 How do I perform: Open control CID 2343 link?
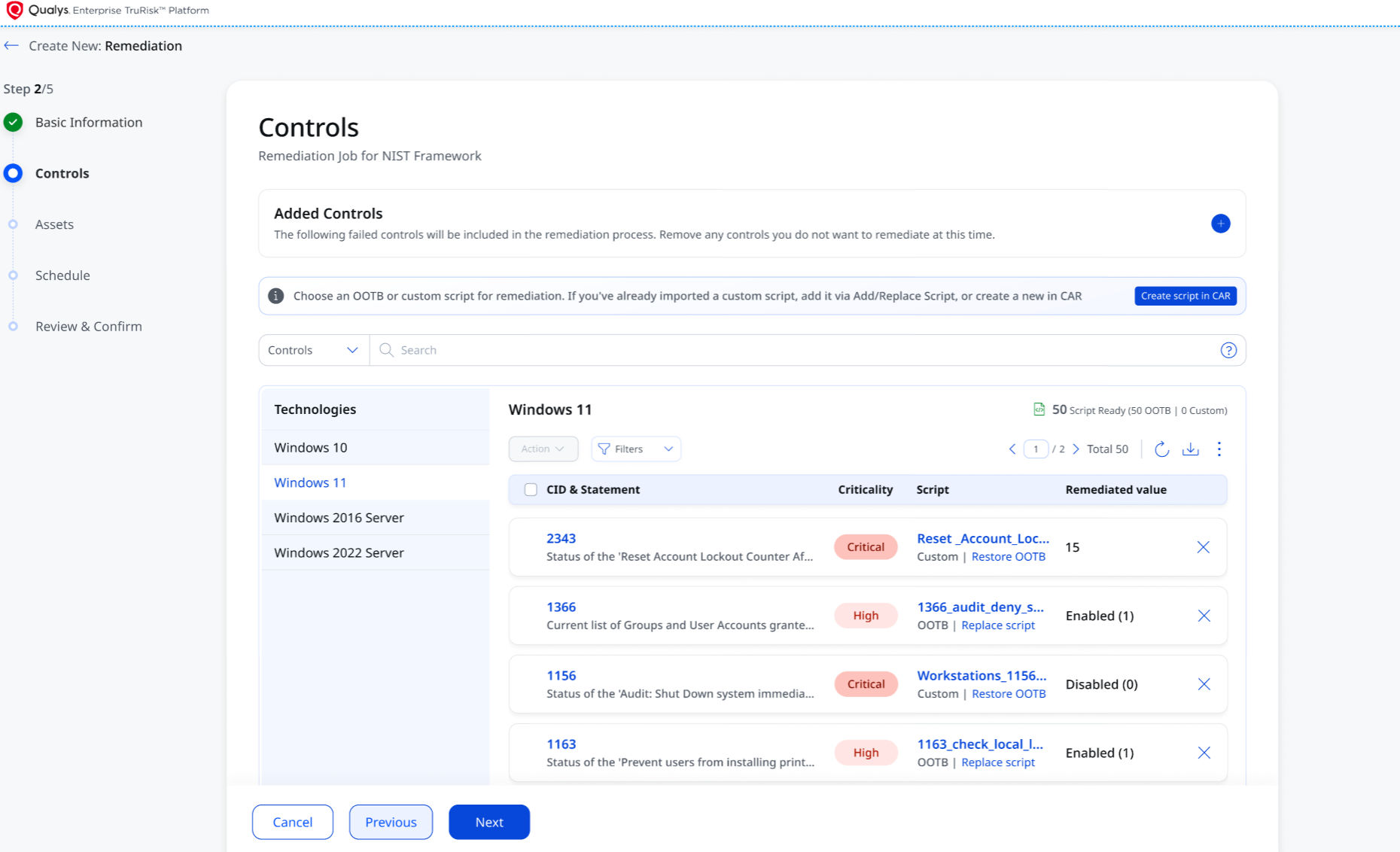pos(561,538)
